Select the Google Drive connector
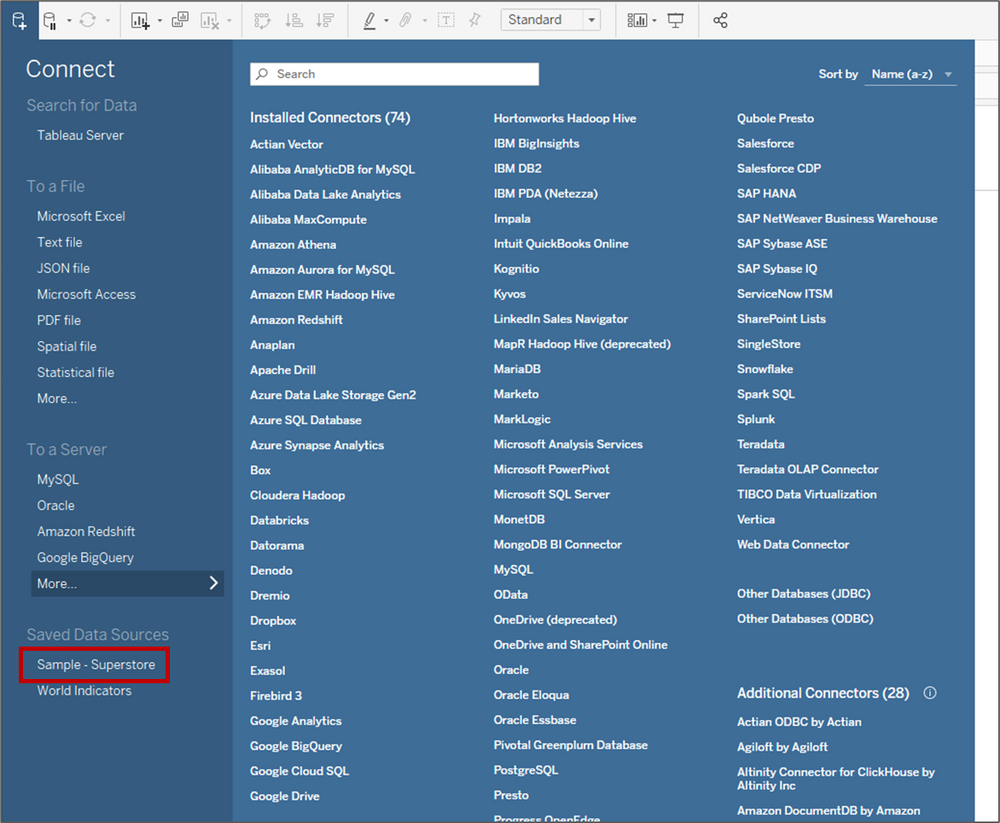This screenshot has height=823, width=1000. [x=284, y=796]
